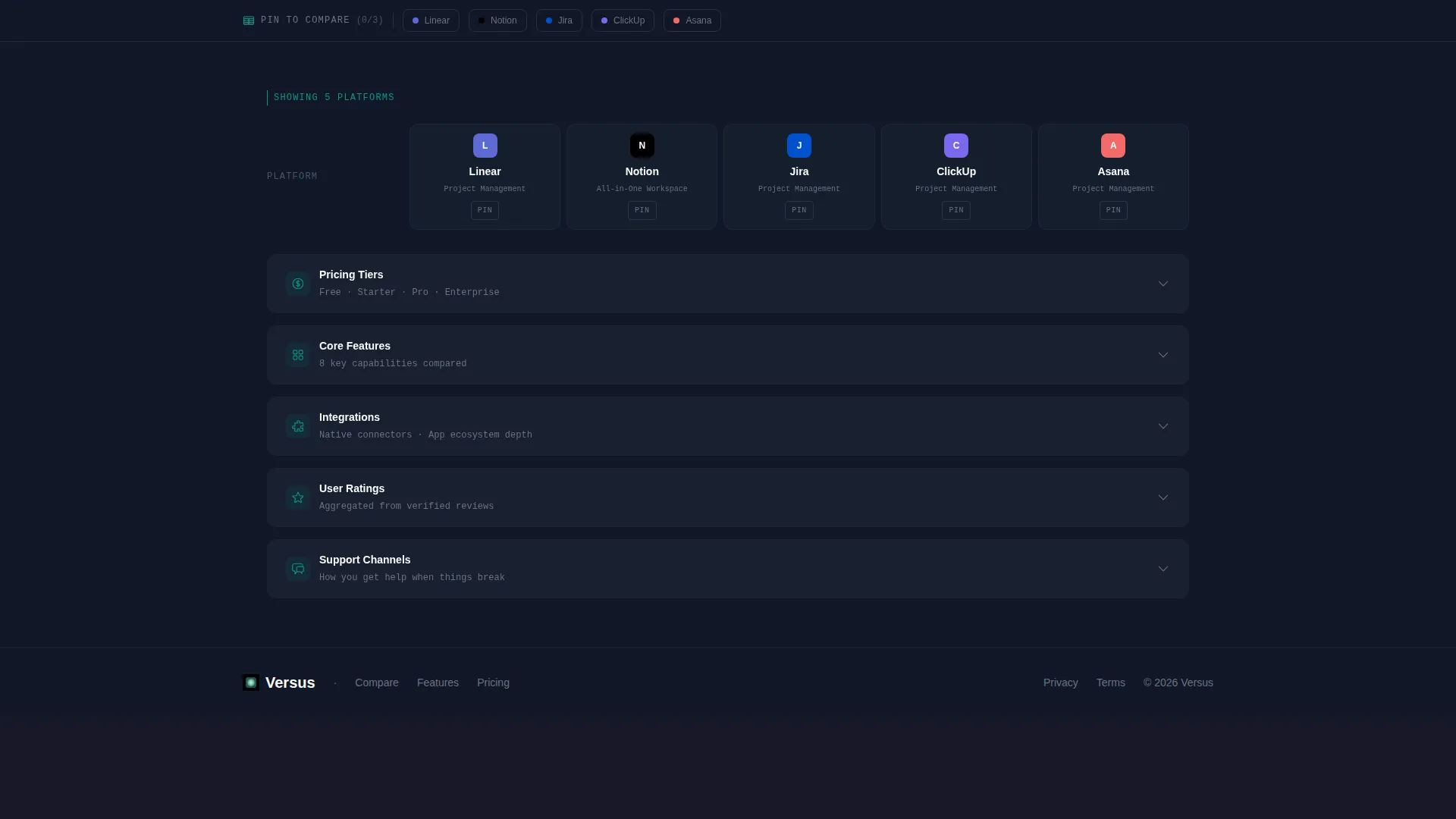Screen dimensions: 1456x819
Task: Click 'How you get help when things break'
Action: tap(412, 578)
